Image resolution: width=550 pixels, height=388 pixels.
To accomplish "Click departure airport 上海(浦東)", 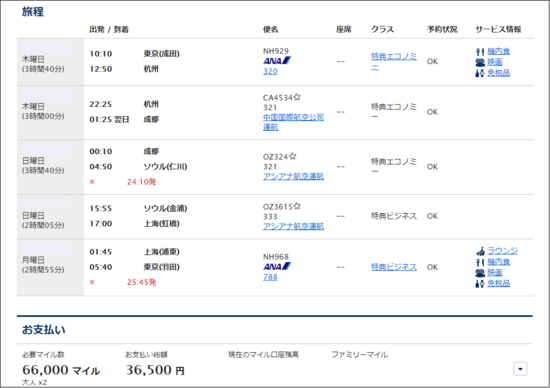I will point(161,252).
